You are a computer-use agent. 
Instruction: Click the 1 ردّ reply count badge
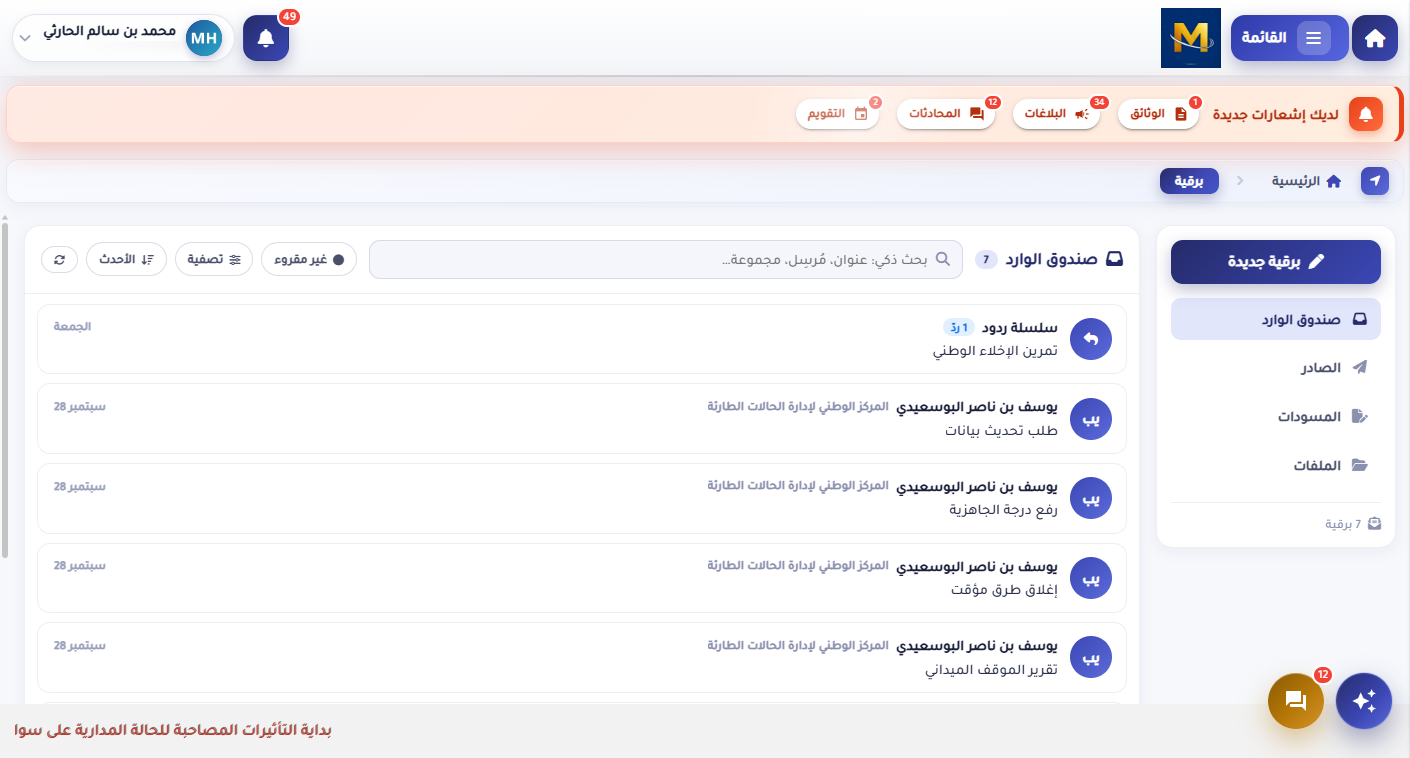click(x=958, y=327)
